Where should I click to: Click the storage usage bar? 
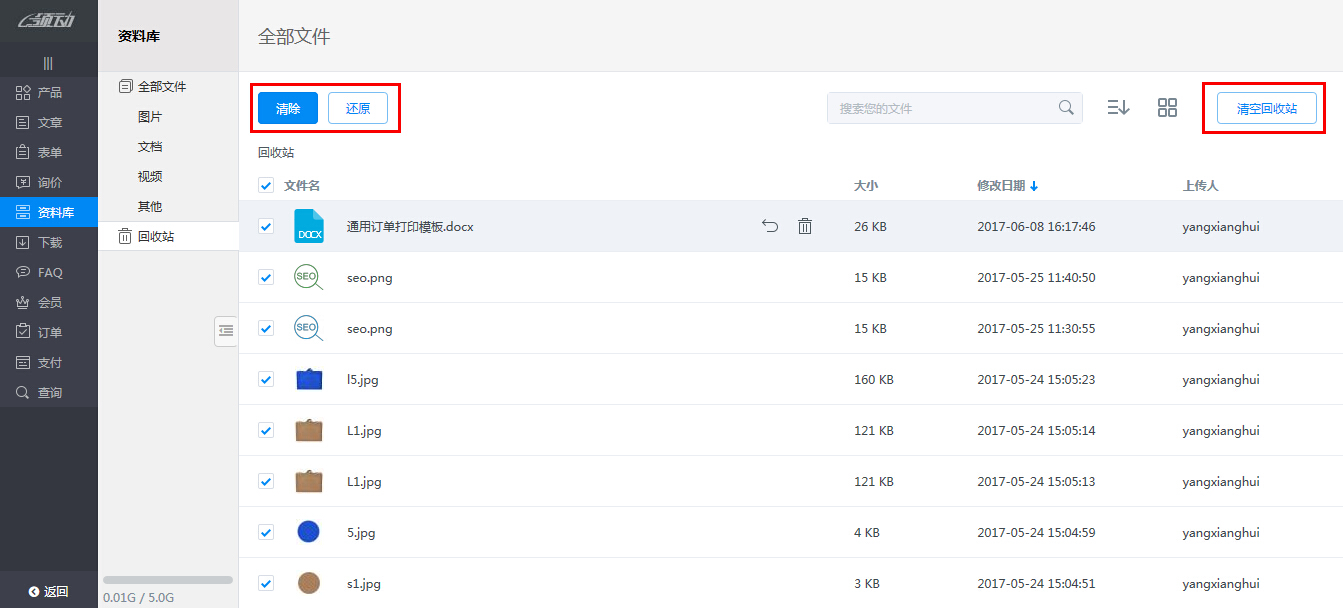pyautogui.click(x=168, y=580)
